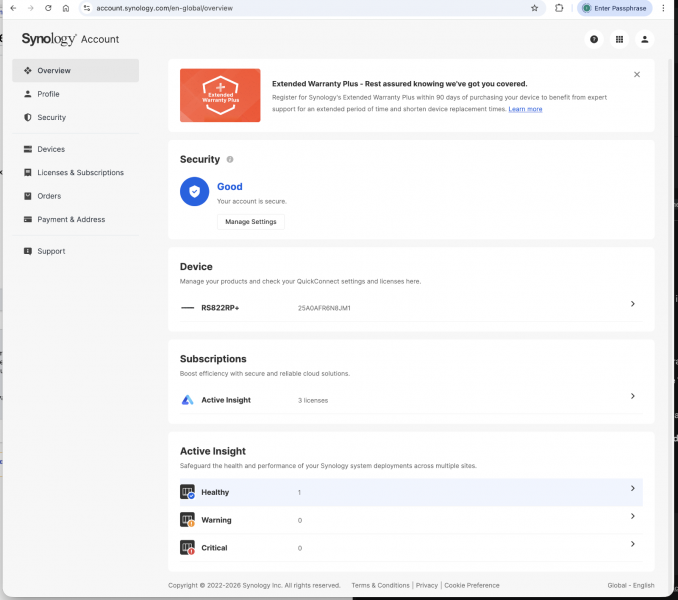The height and width of the screenshot is (600, 678).
Task: Click the 3 licenses text
Action: pos(313,401)
